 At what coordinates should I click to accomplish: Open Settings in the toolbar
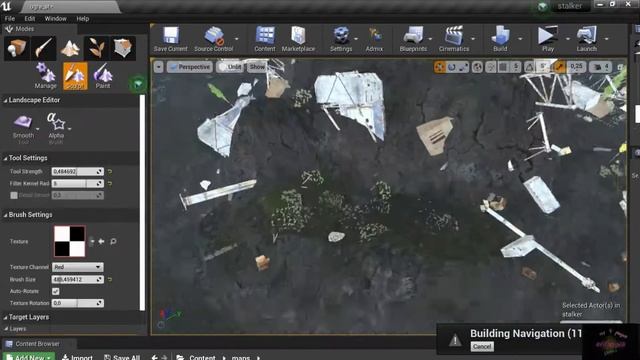(x=341, y=39)
